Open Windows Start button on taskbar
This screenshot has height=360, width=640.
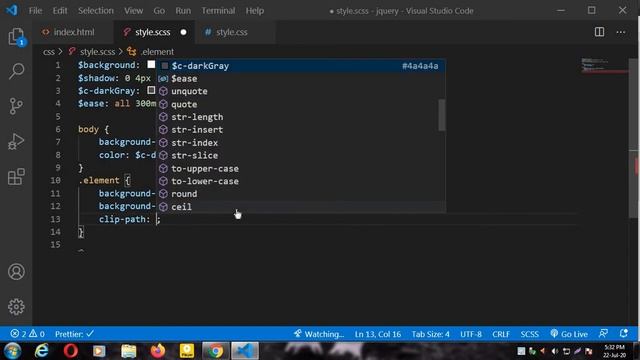pyautogui.click(x=12, y=351)
